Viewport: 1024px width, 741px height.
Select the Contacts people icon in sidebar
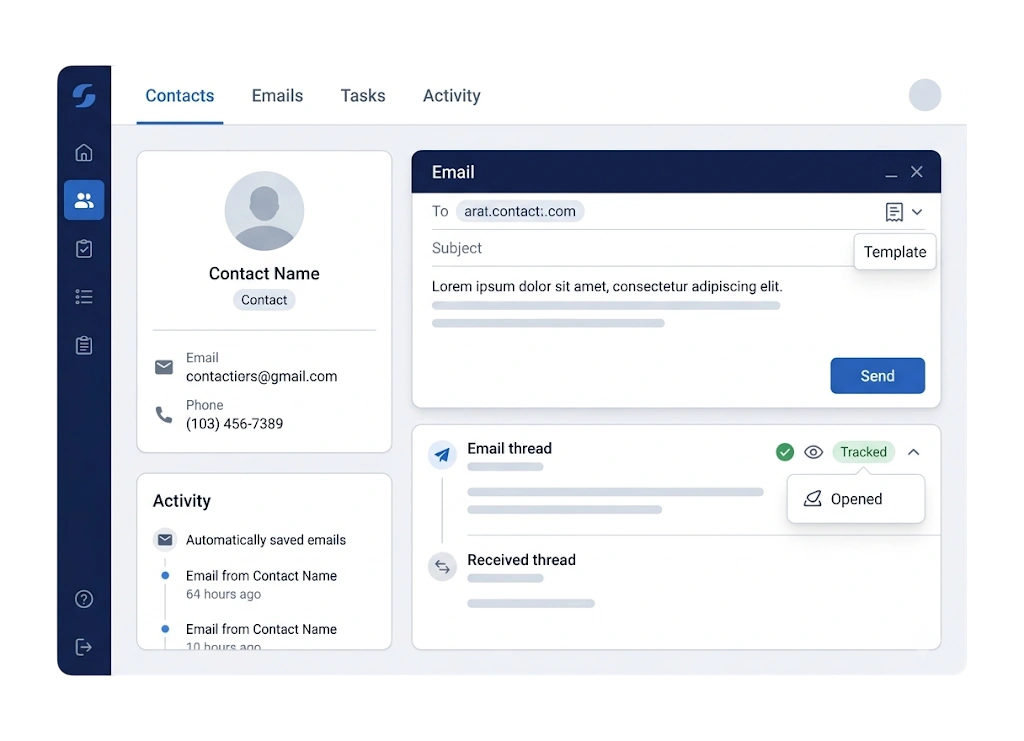tap(84, 200)
